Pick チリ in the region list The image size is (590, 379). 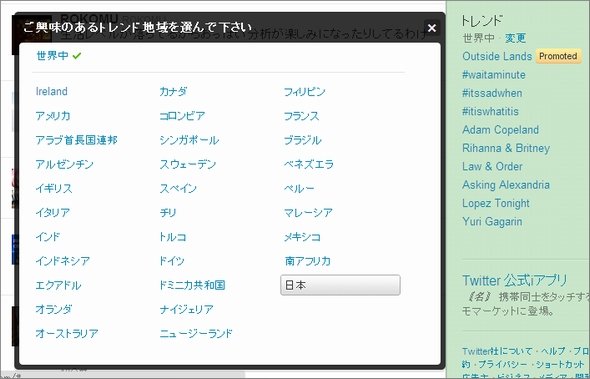[x=168, y=213]
